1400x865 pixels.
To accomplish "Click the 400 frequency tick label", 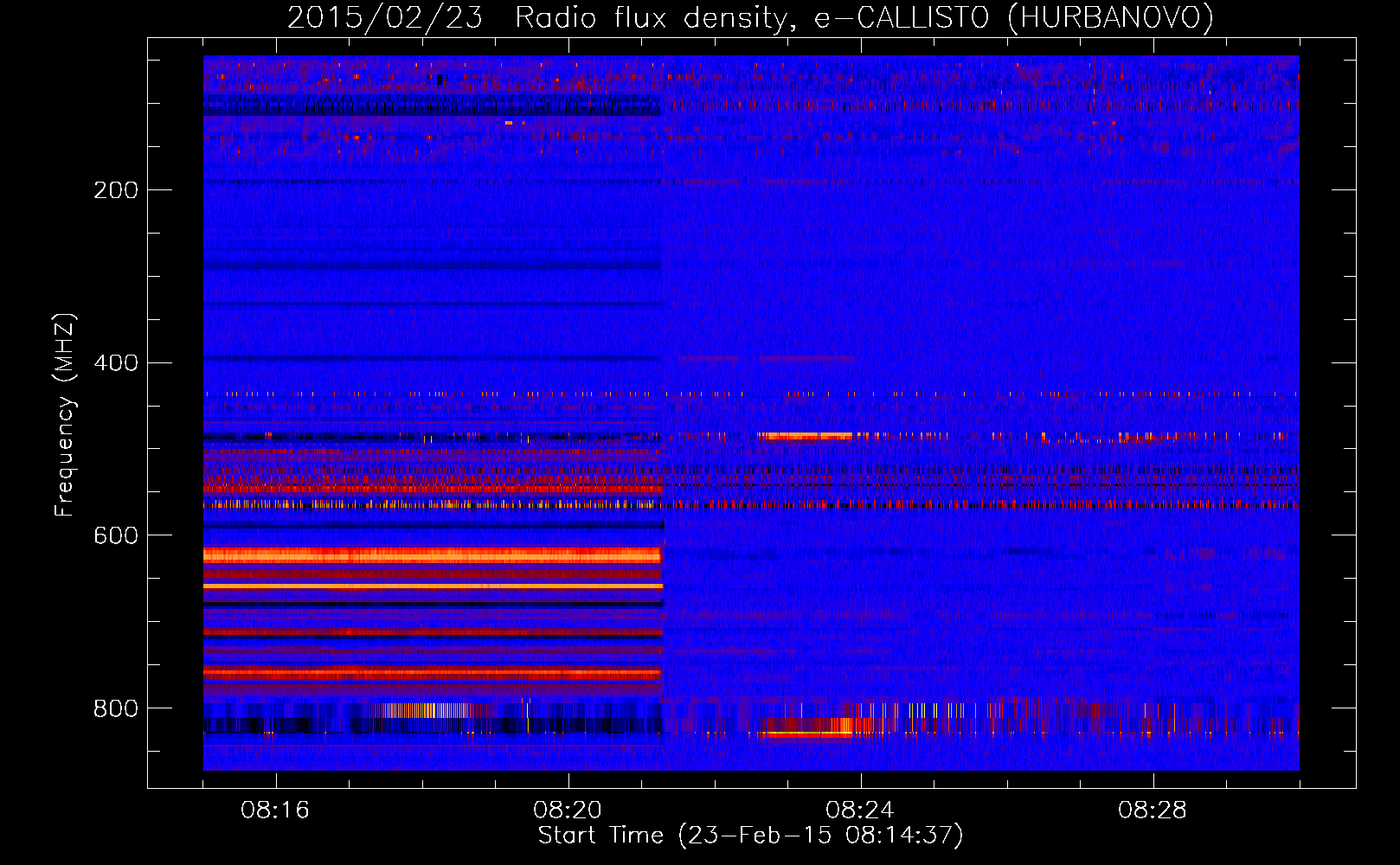I will pos(116,363).
